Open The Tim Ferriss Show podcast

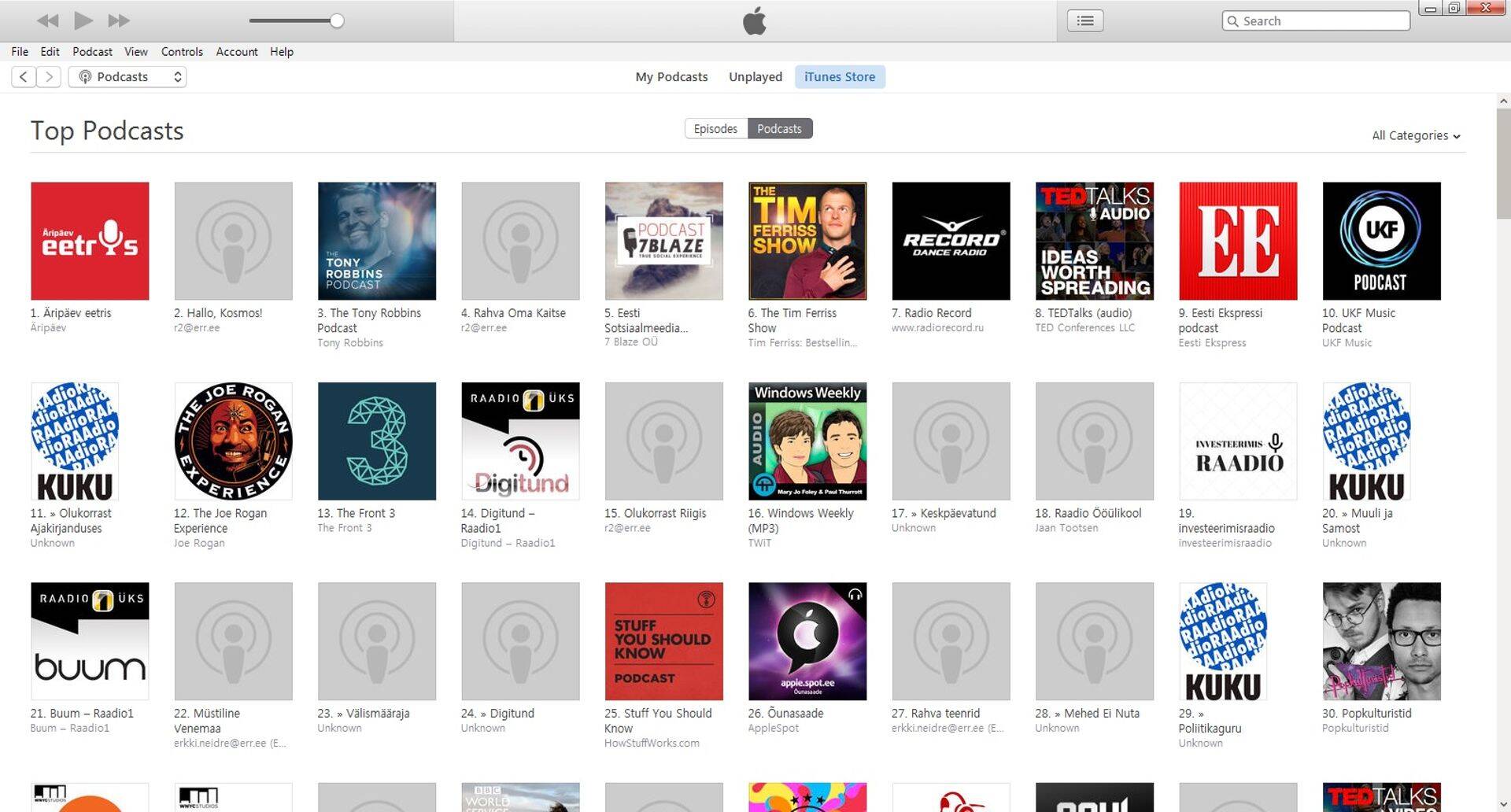(x=807, y=241)
